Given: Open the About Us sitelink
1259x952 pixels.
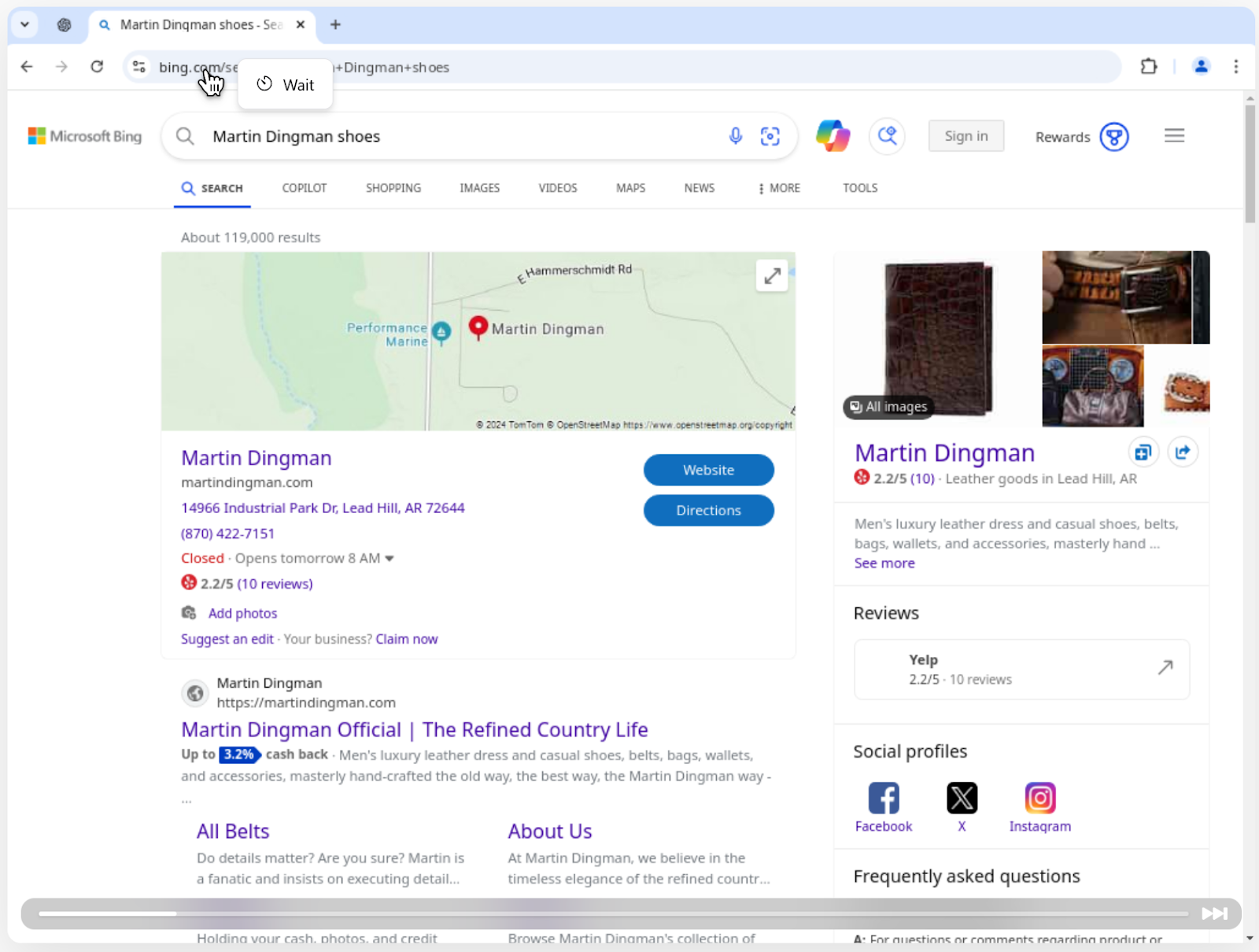Looking at the screenshot, I should click(x=550, y=832).
